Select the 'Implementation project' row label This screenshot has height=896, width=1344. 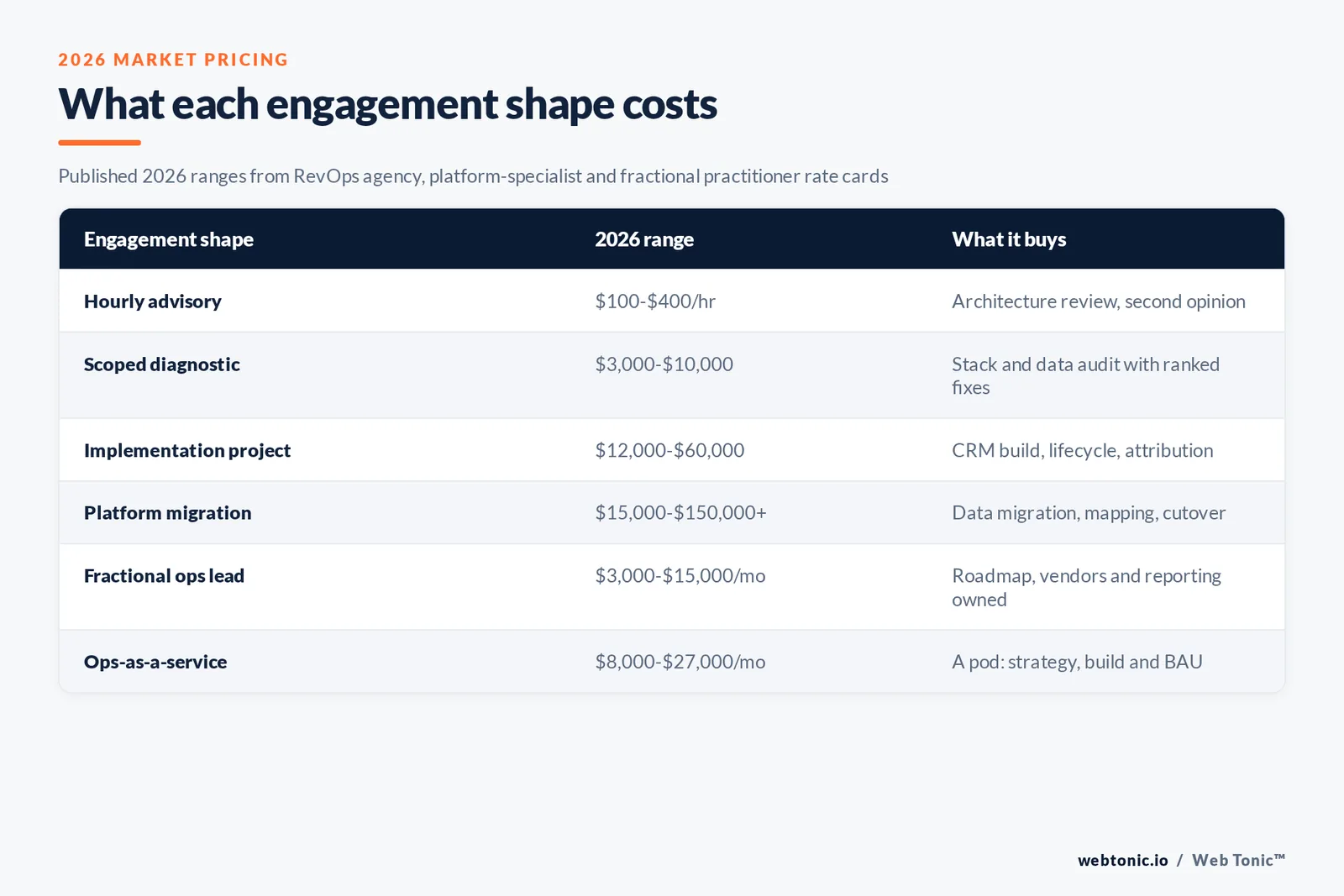pos(187,451)
